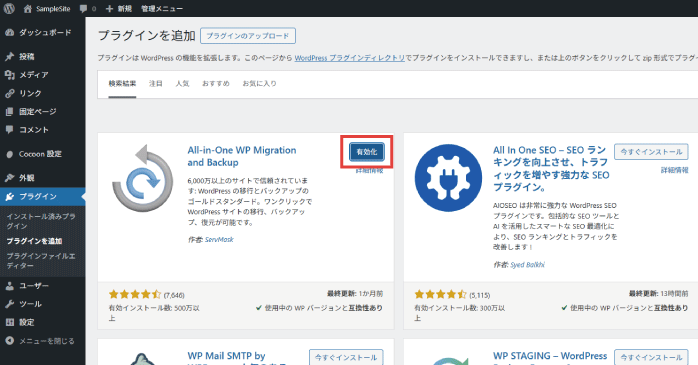Open メディア sidebar icon
698x365 pixels.
point(9,75)
